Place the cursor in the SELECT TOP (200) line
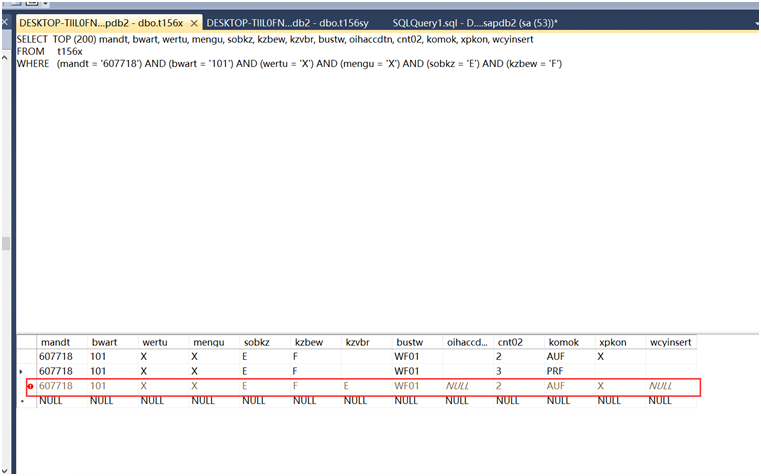This screenshot has width=761, height=476. point(275,39)
